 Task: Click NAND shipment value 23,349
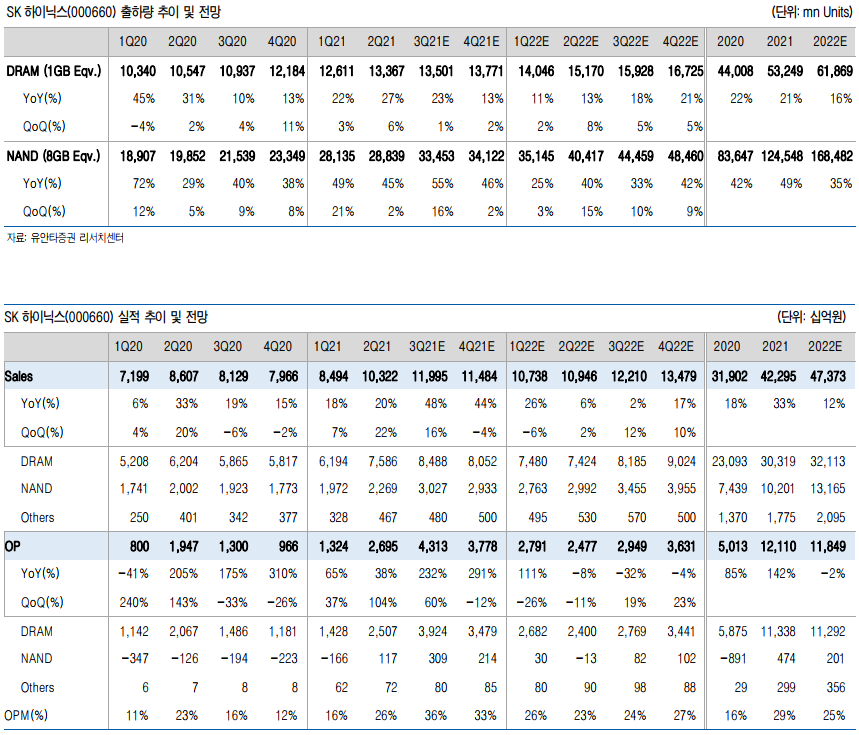click(287, 156)
